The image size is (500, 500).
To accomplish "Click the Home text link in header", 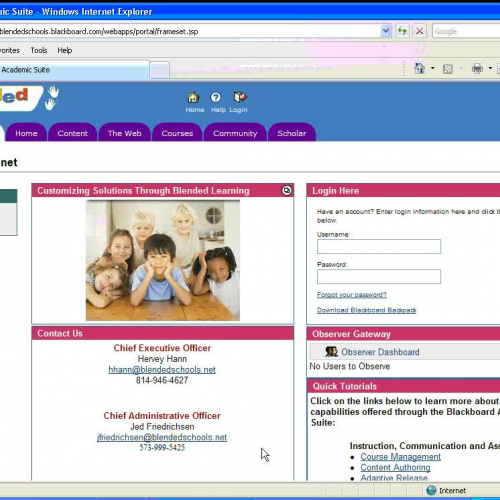I will pyautogui.click(x=195, y=110).
